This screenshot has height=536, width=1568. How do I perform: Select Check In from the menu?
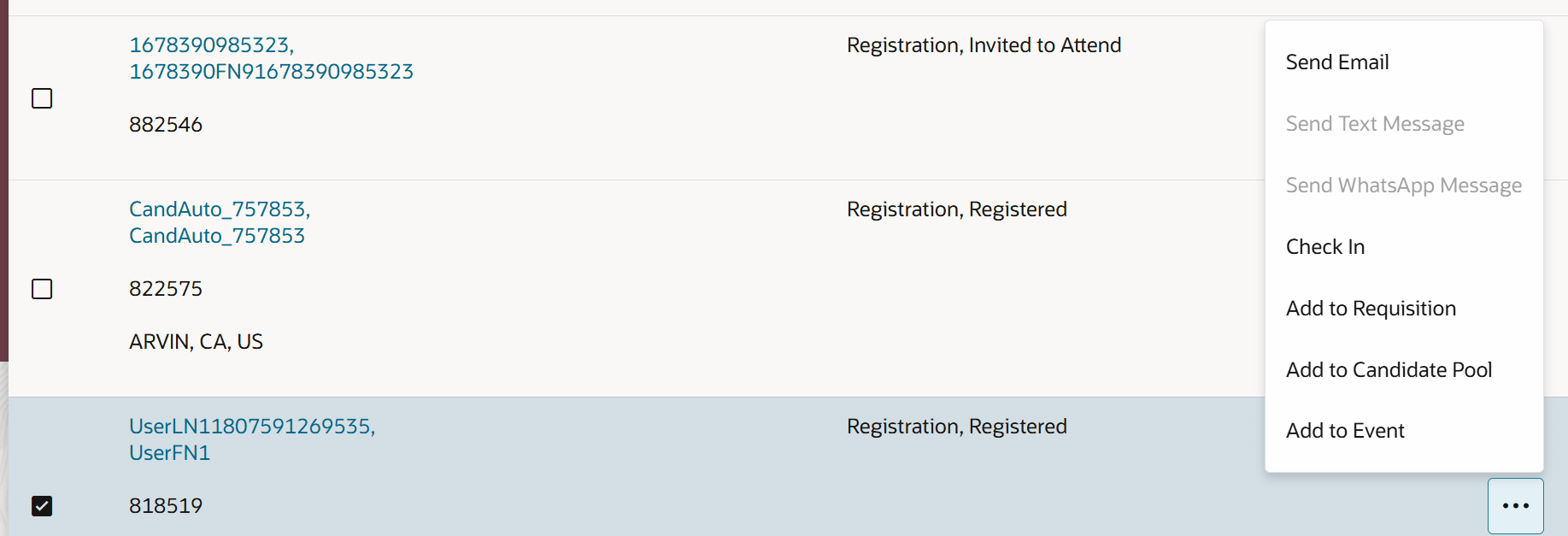click(1325, 246)
